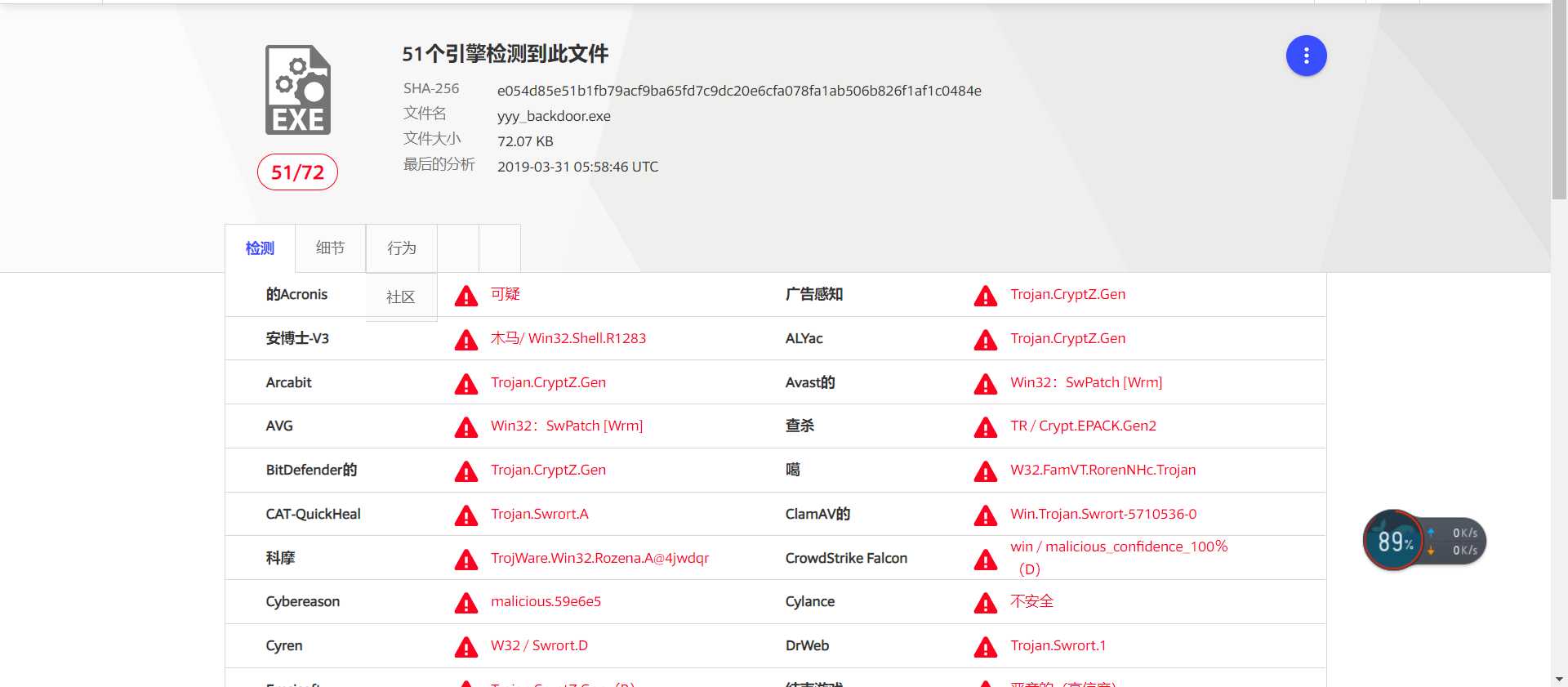The width and height of the screenshot is (1568, 687).
Task: Click the result W32 / Swrort.D
Action: [539, 645]
